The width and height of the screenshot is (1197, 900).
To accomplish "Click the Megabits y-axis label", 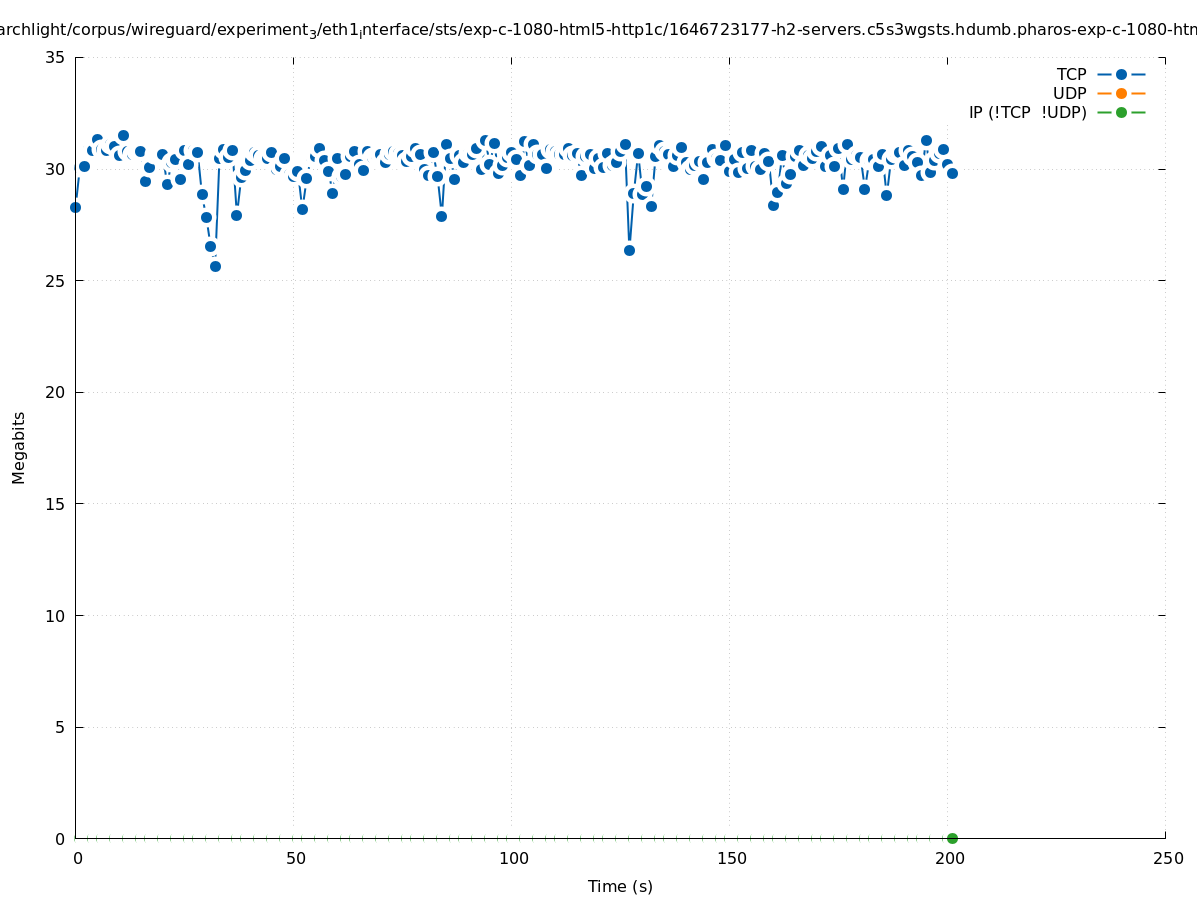I will (19, 447).
